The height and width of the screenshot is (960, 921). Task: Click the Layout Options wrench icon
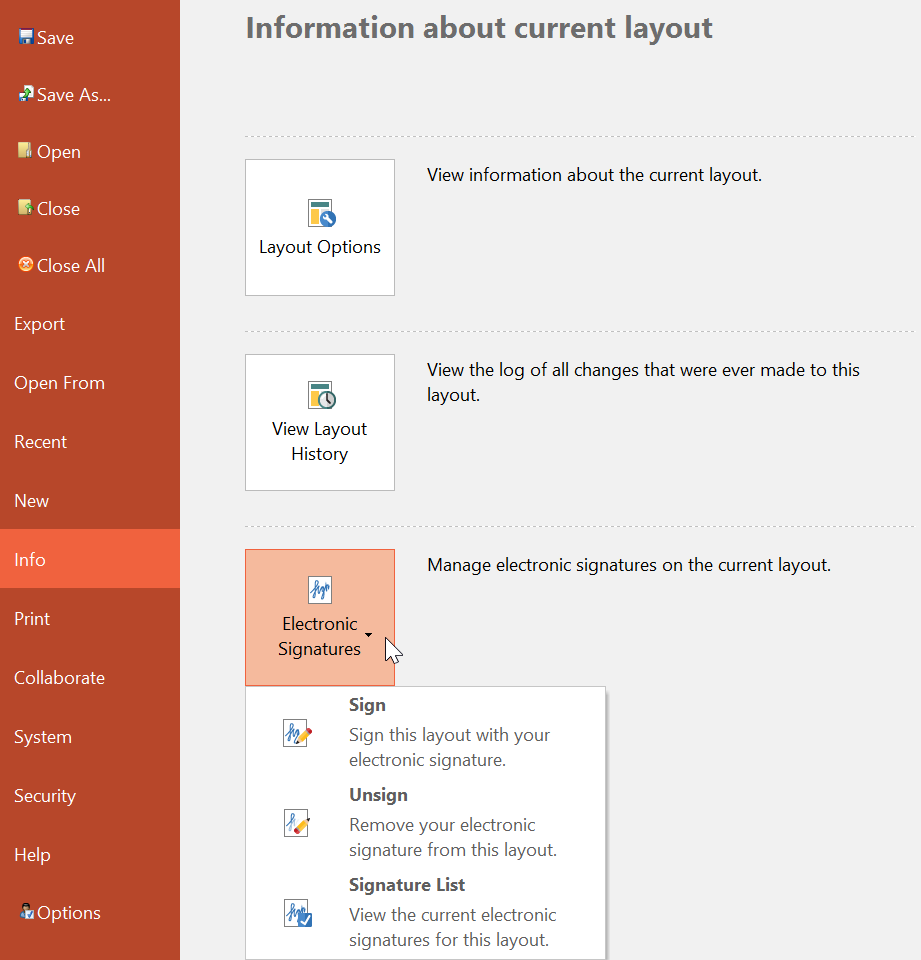(320, 213)
